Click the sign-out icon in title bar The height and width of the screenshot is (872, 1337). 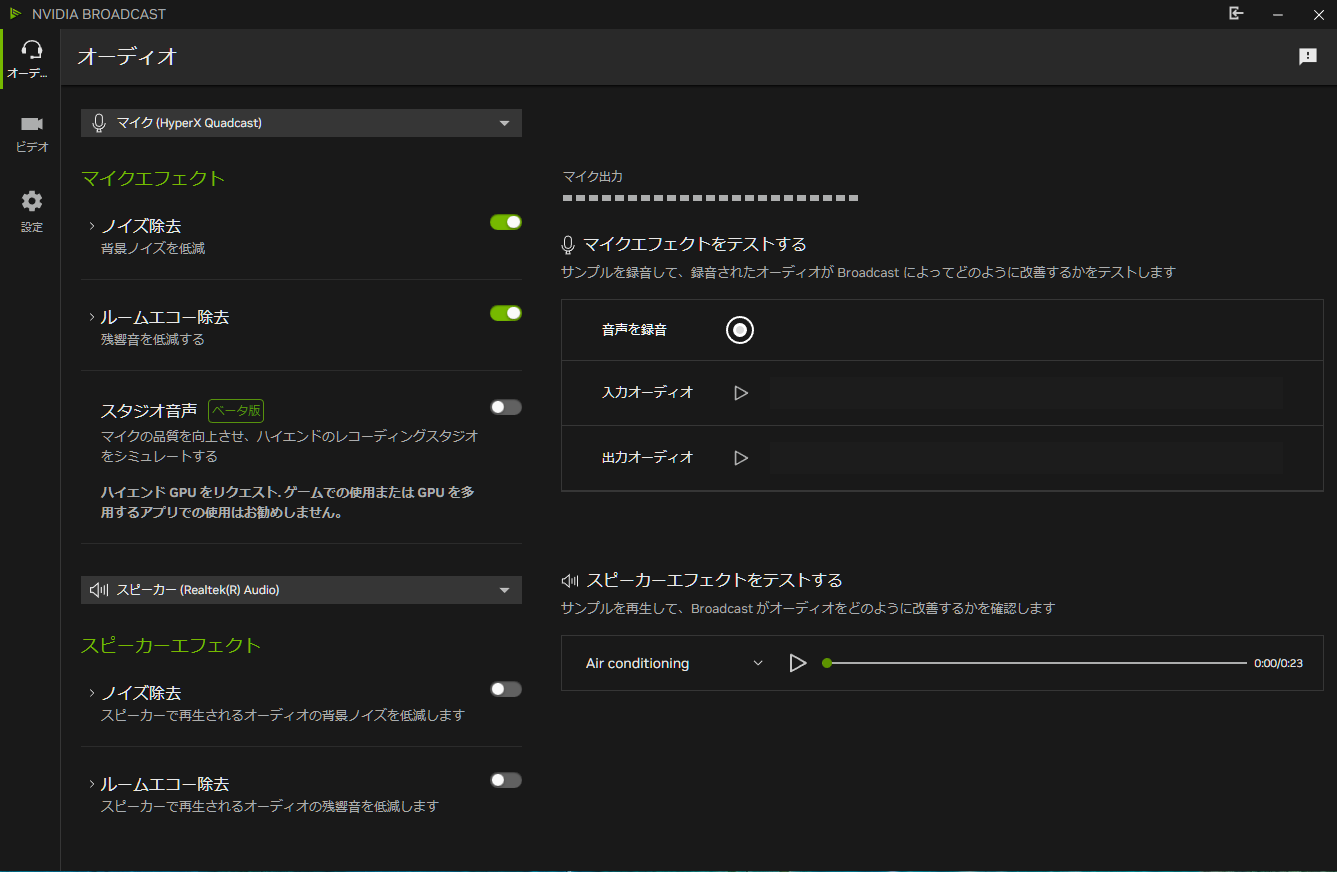pyautogui.click(x=1236, y=14)
